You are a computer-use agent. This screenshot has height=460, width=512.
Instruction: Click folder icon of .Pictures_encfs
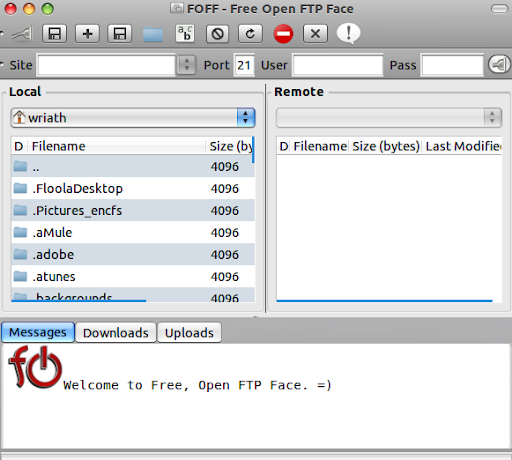click(x=20, y=210)
